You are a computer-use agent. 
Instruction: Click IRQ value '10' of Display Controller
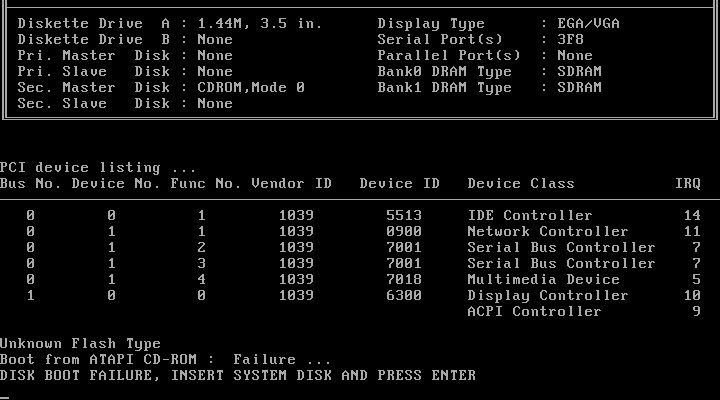[692, 296]
